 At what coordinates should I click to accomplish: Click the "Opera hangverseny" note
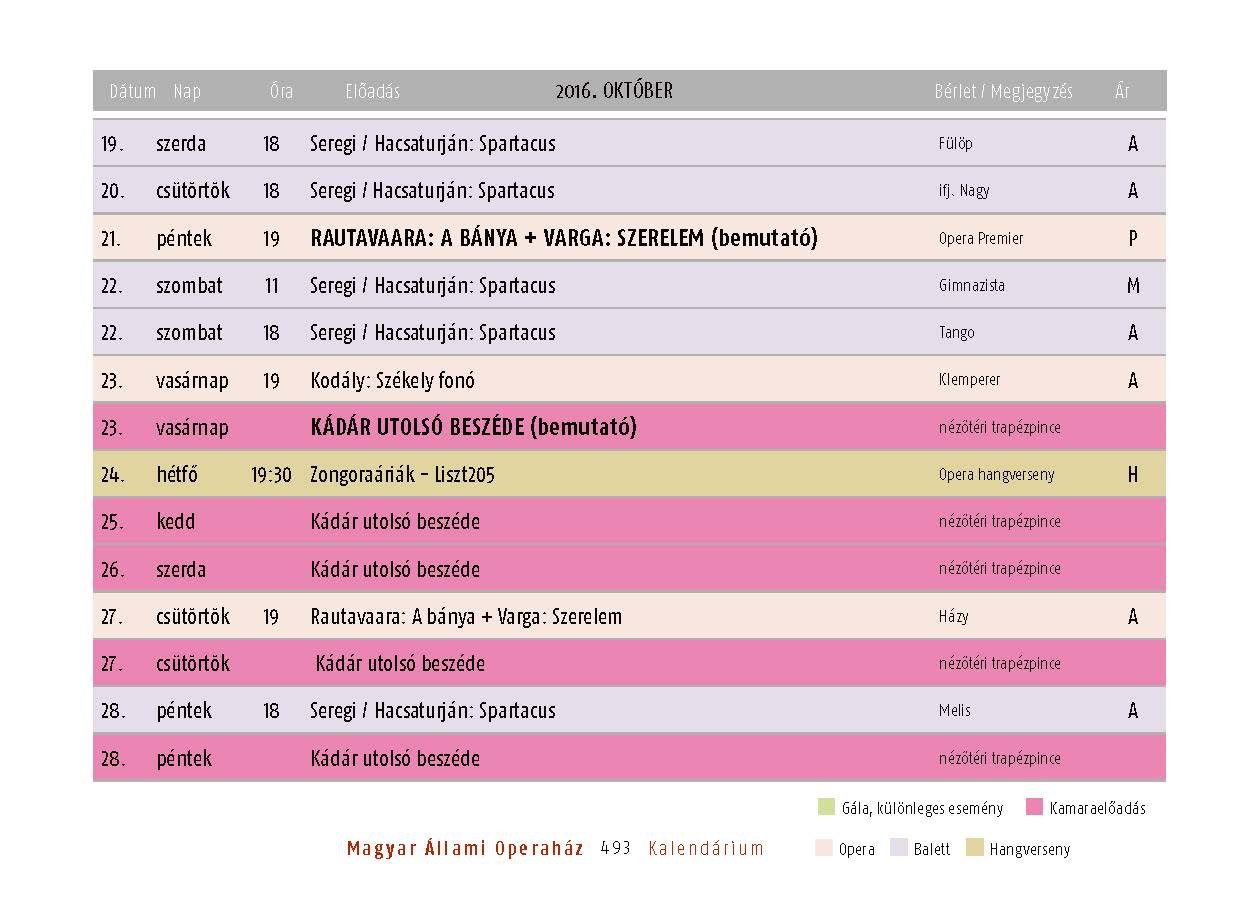pyautogui.click(x=996, y=474)
